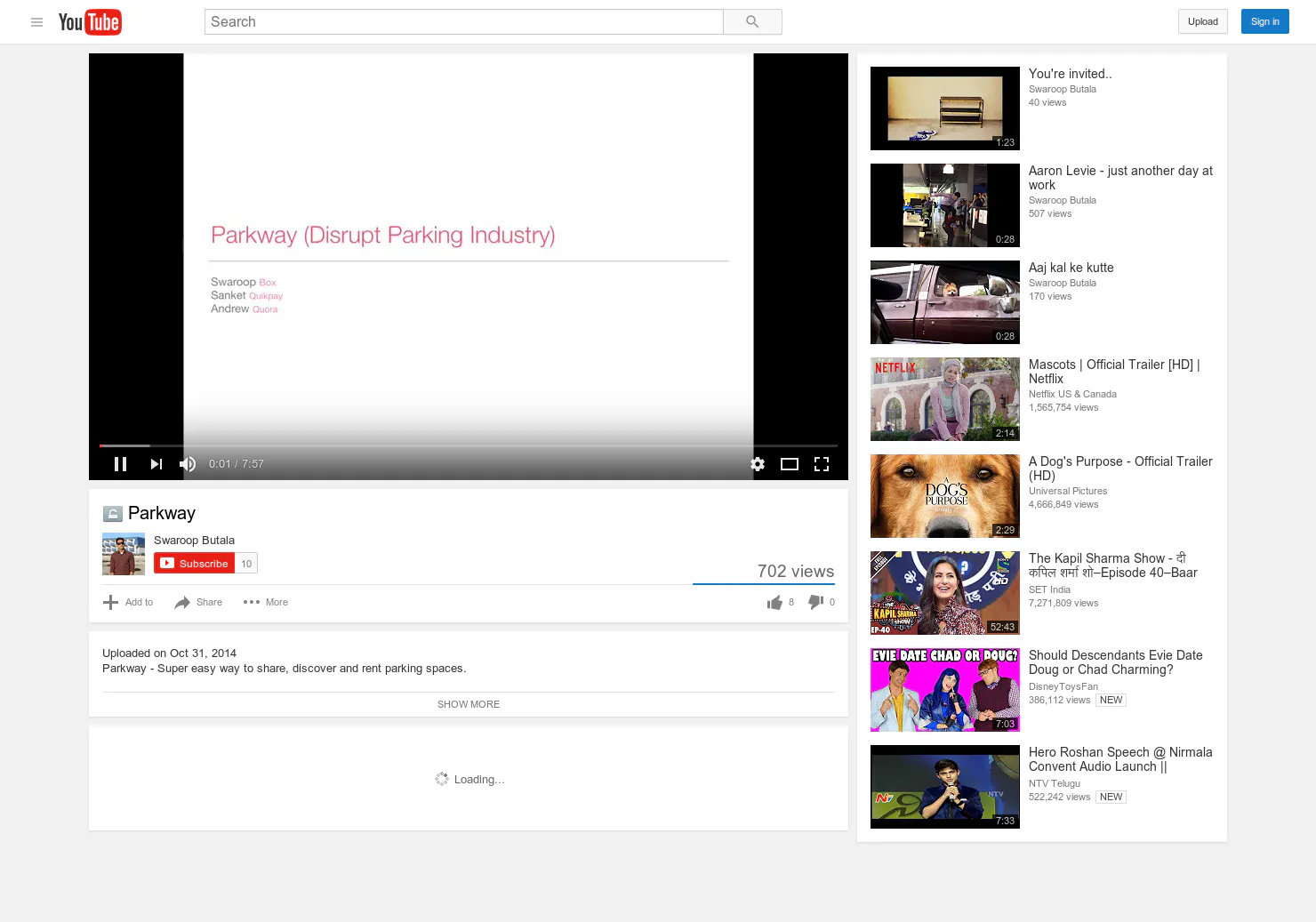
Task: Open 'Should Descendants Evie Date' title
Action: click(x=1116, y=662)
